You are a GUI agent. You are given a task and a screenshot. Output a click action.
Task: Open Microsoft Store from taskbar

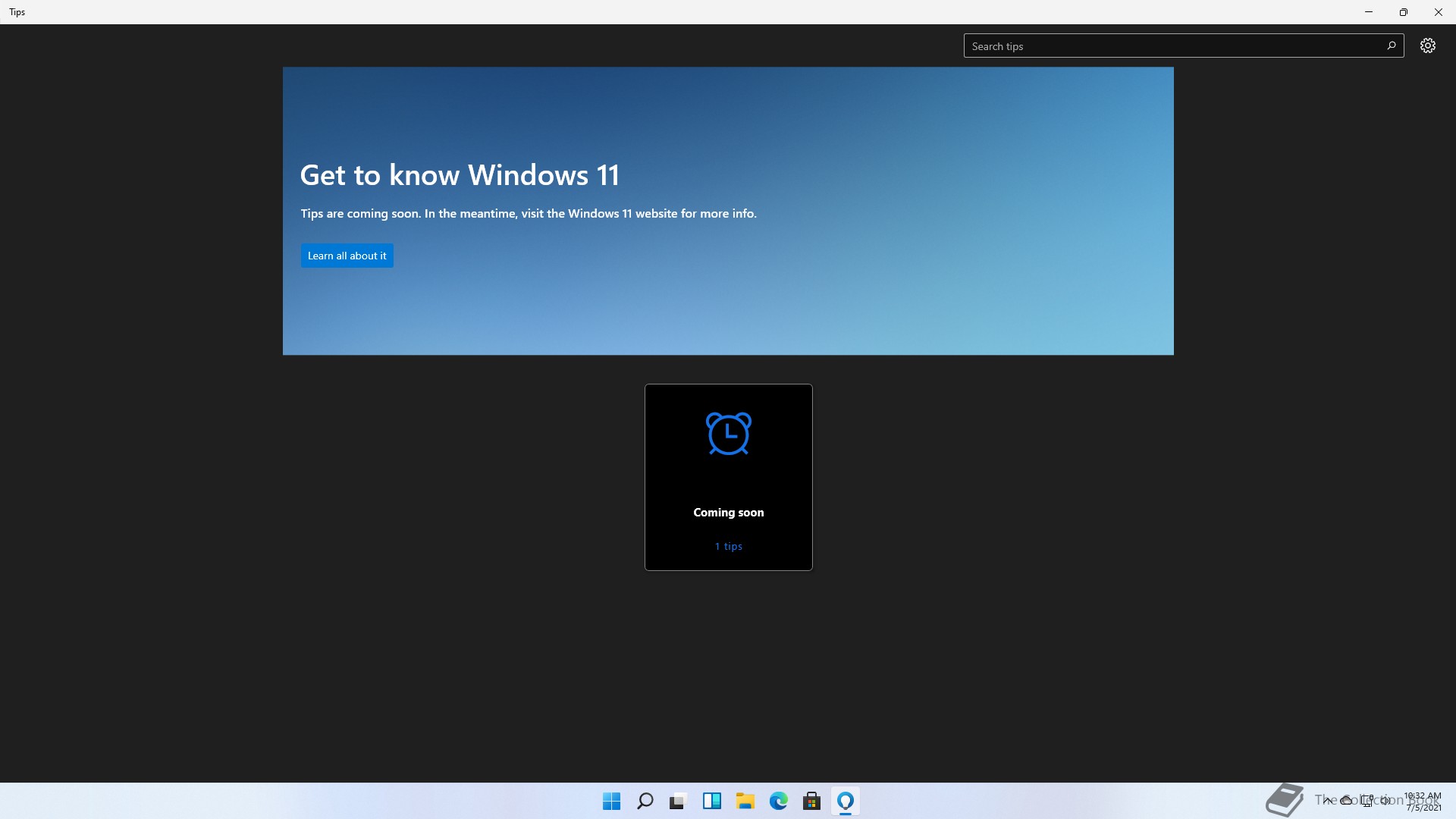coord(811,801)
